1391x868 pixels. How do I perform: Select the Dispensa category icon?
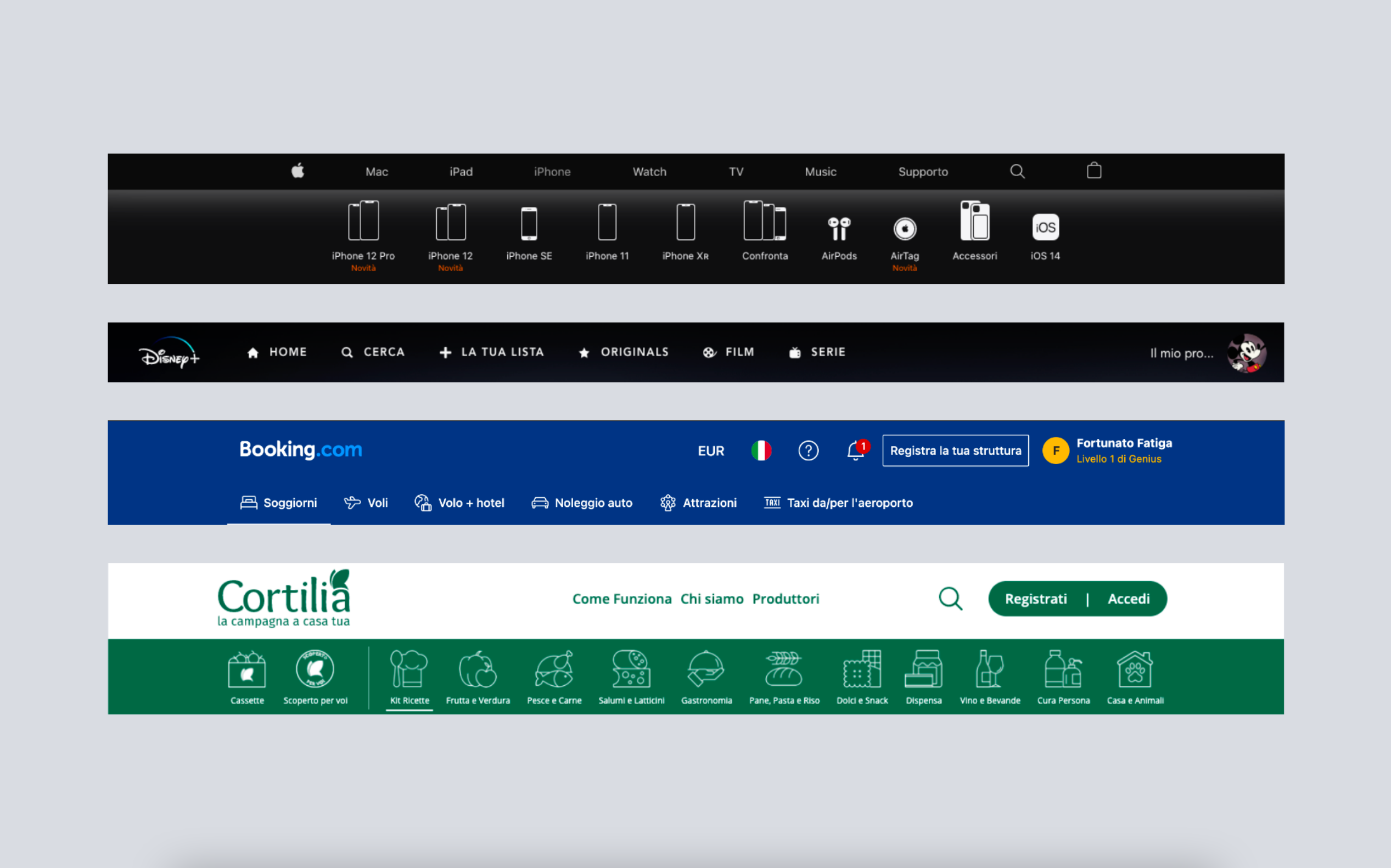coord(923,669)
